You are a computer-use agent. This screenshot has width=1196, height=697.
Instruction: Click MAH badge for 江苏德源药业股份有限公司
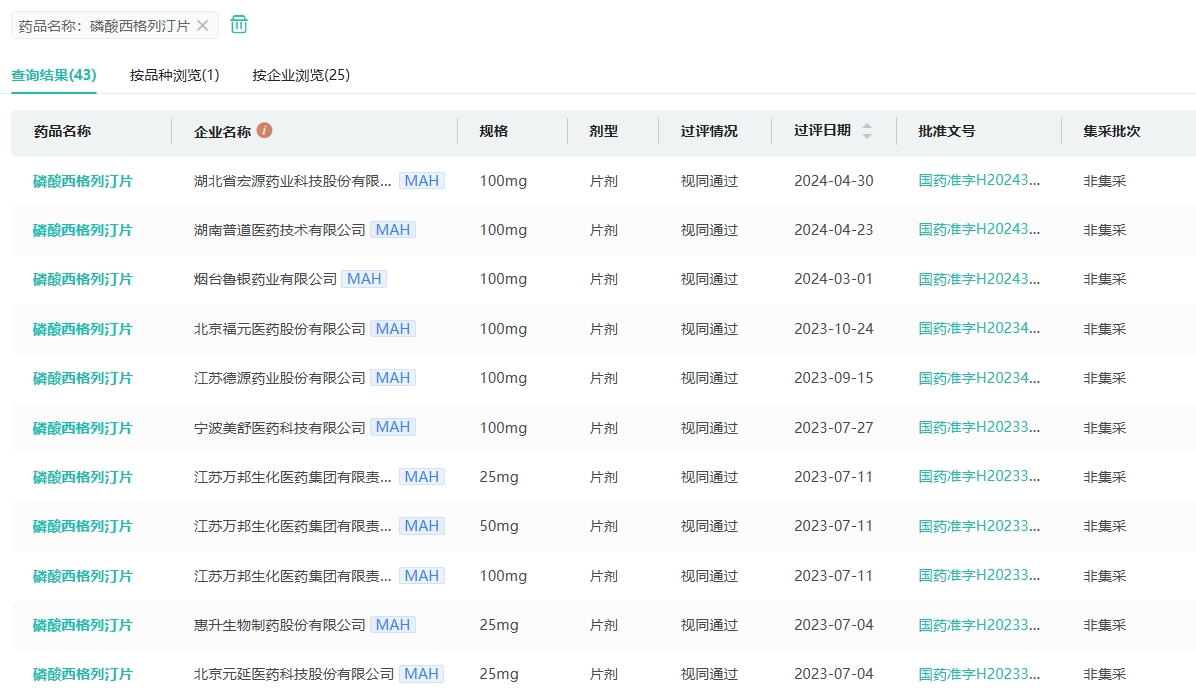(x=393, y=378)
